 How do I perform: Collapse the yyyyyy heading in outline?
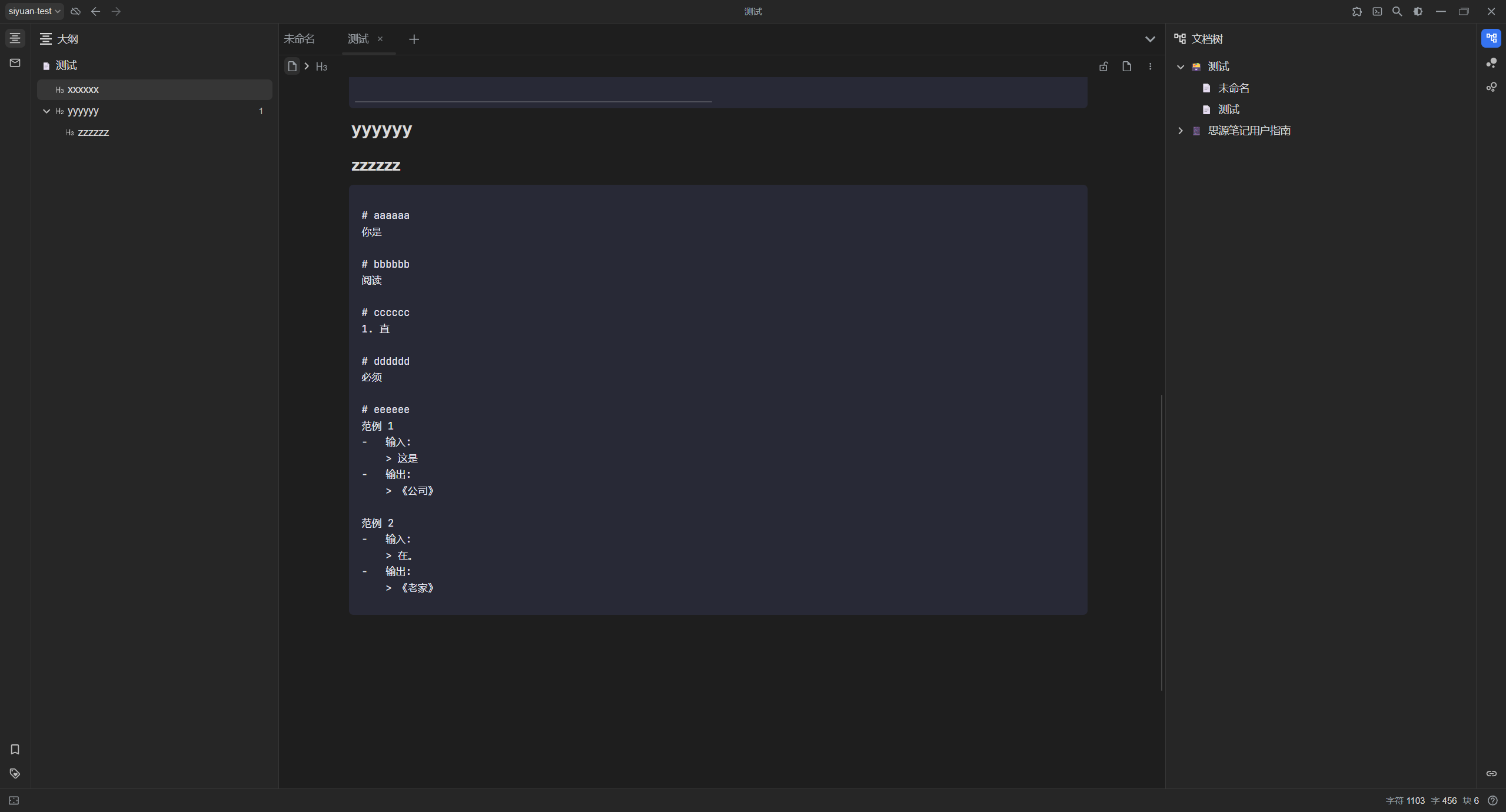(46, 111)
